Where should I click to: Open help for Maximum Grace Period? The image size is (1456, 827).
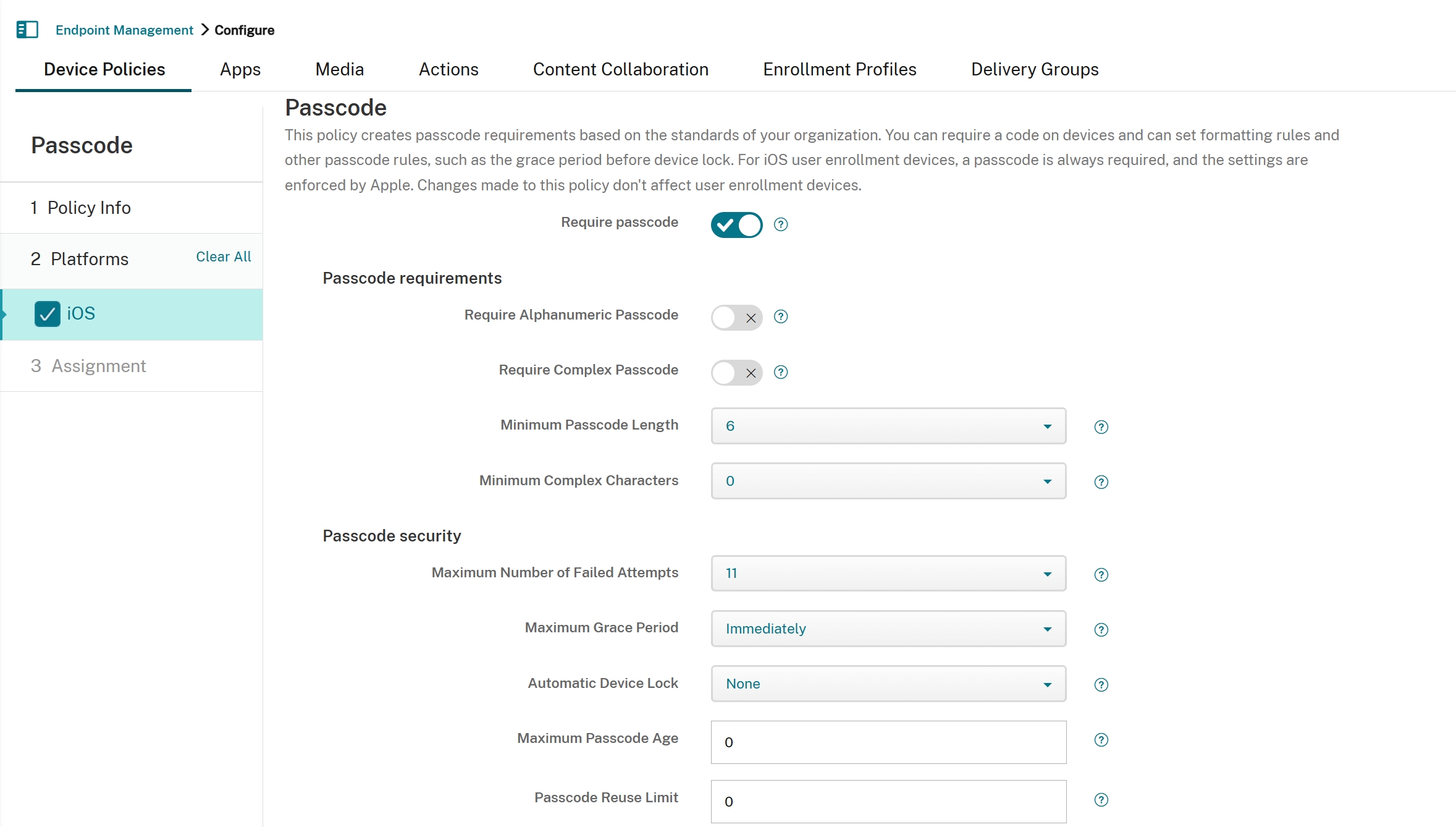click(x=1101, y=630)
